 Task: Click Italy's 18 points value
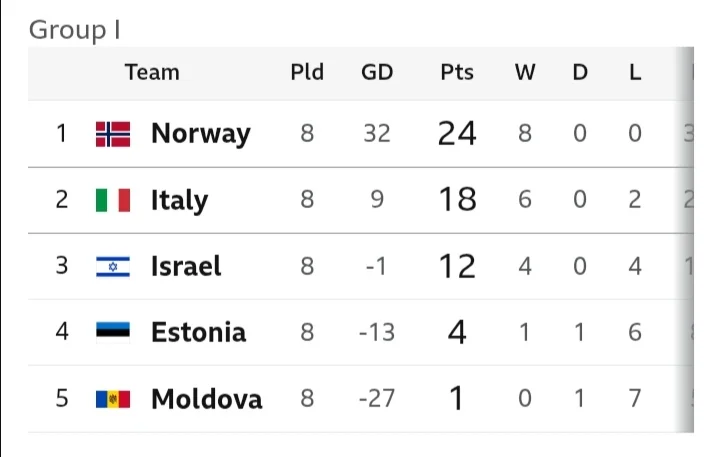coord(457,200)
